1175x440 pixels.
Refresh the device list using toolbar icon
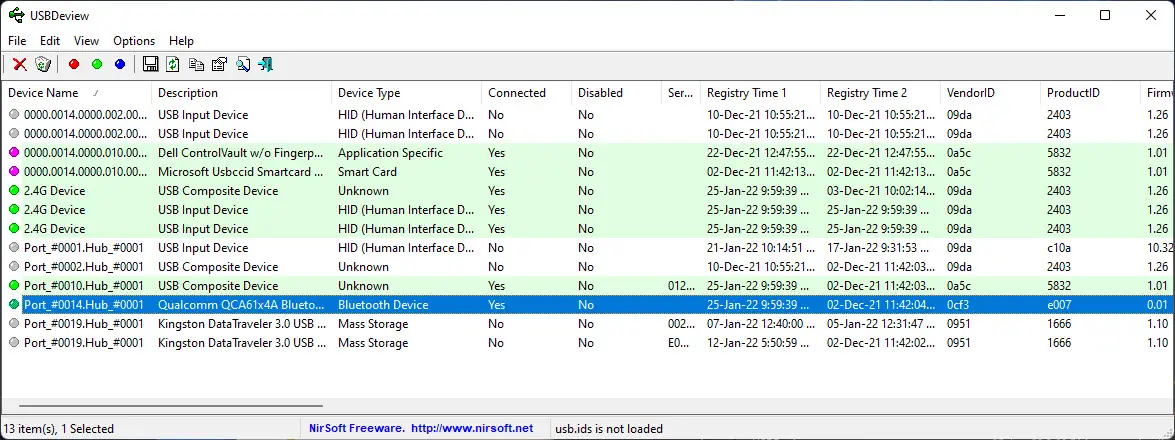(173, 65)
